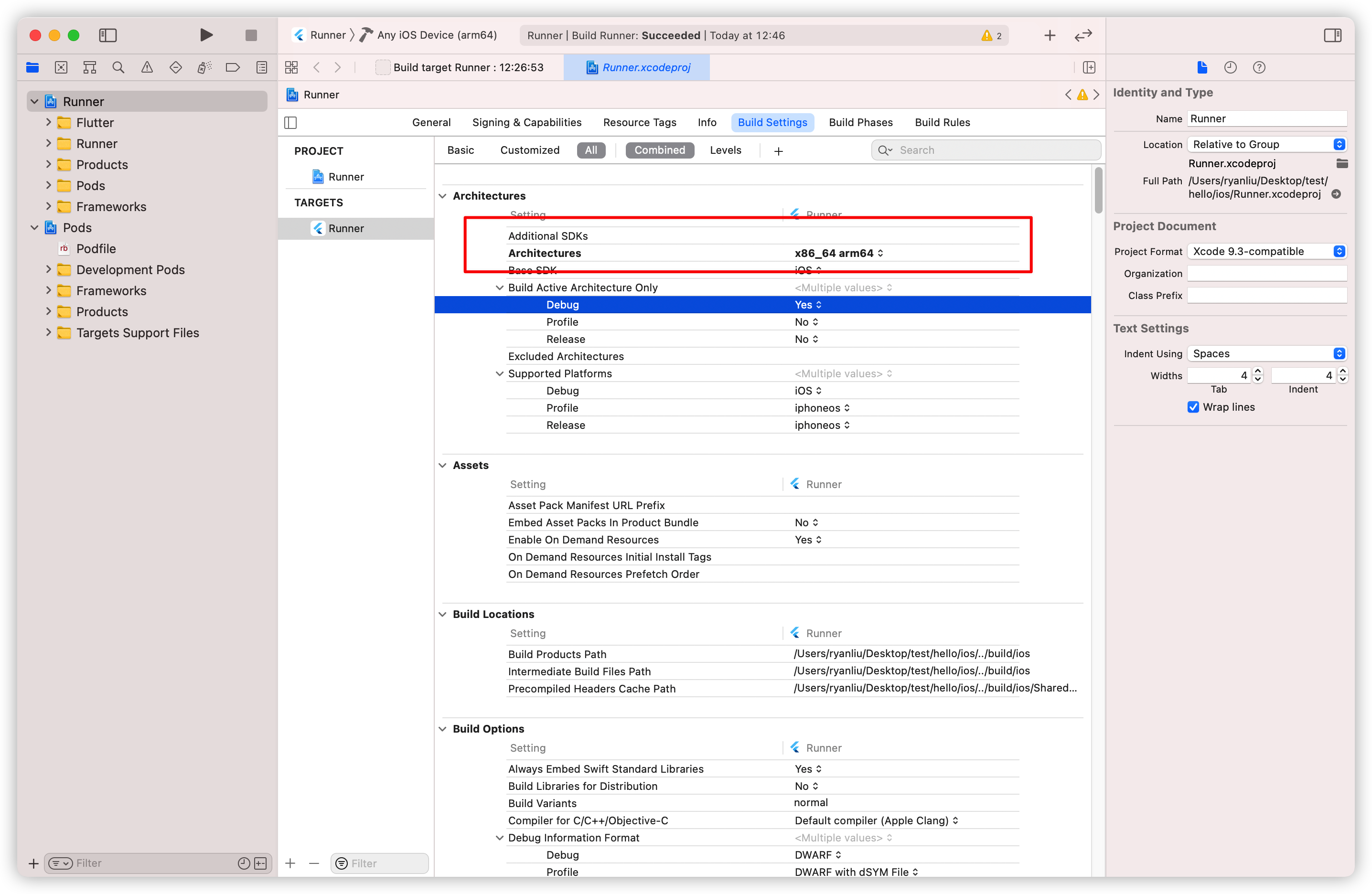Increase the Tab width stepper
The height and width of the screenshot is (894, 1372).
click(x=1258, y=371)
